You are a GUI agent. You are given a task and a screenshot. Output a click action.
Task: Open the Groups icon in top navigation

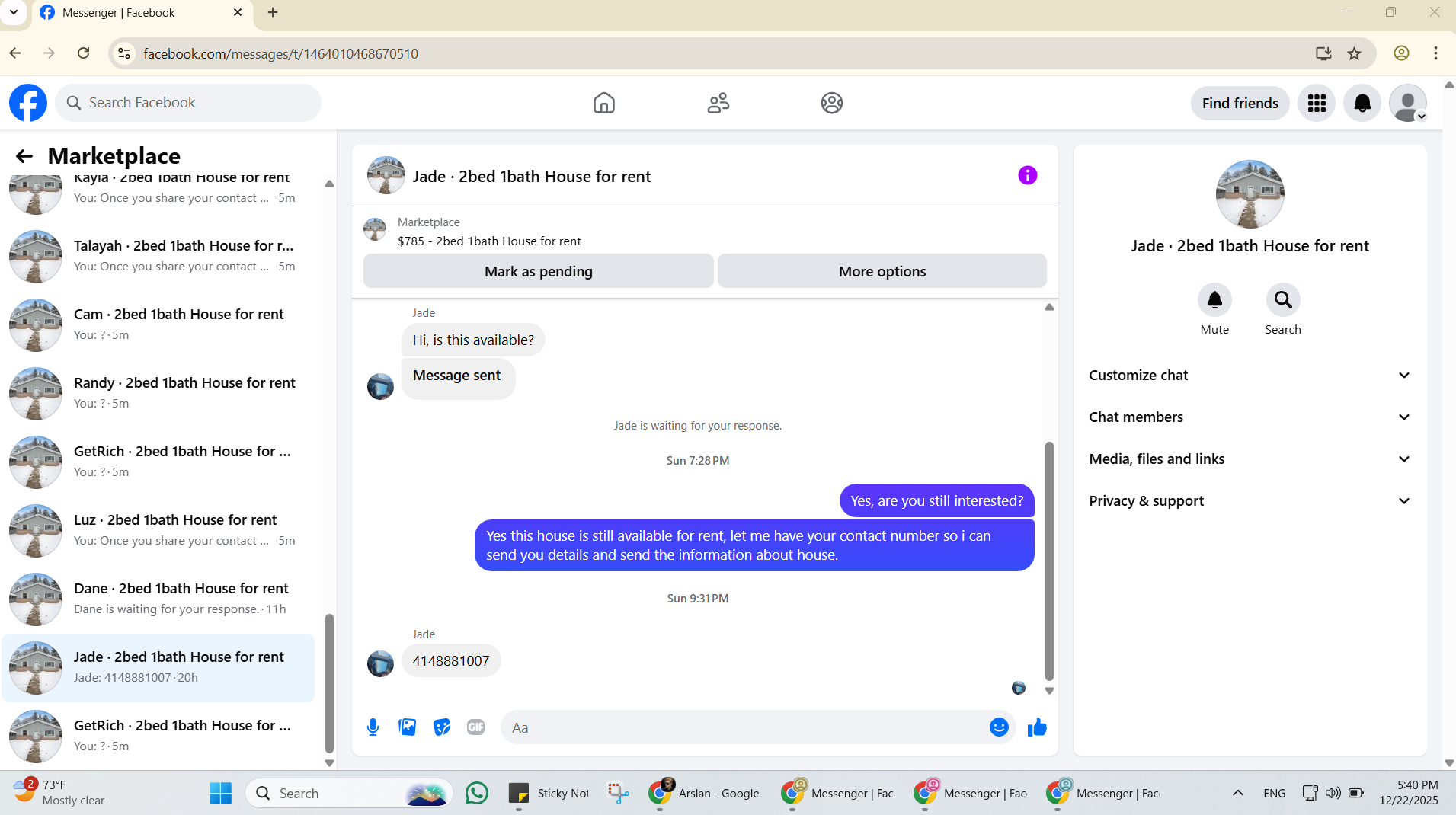point(832,103)
